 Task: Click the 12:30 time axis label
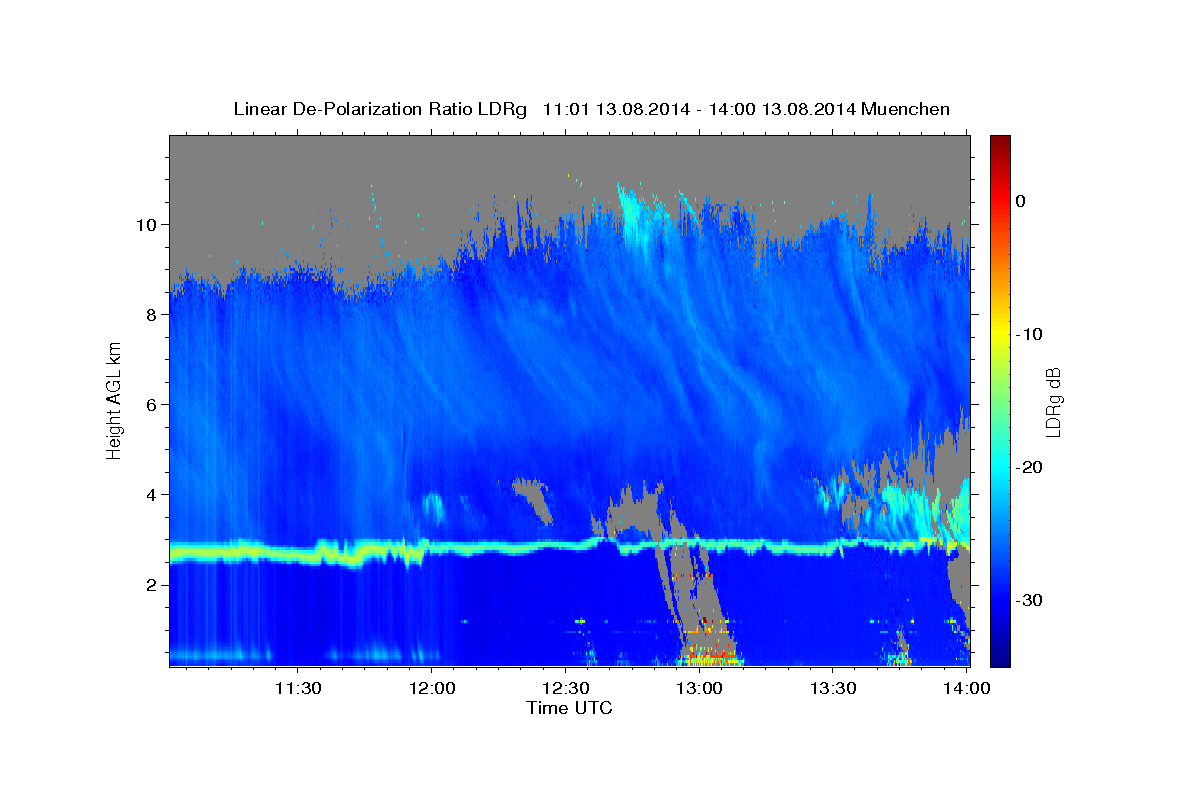[565, 688]
